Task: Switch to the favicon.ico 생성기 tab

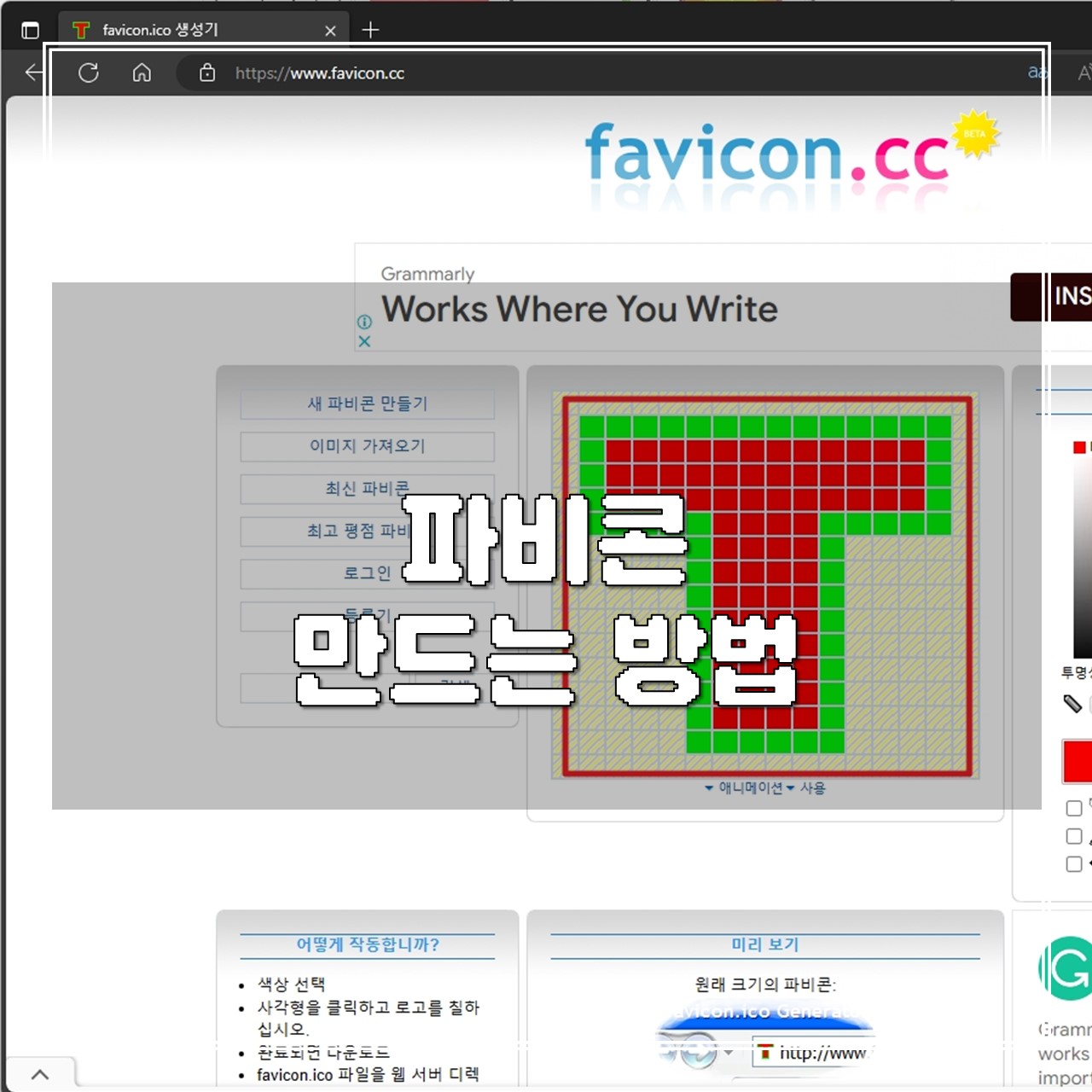Action: 202,30
